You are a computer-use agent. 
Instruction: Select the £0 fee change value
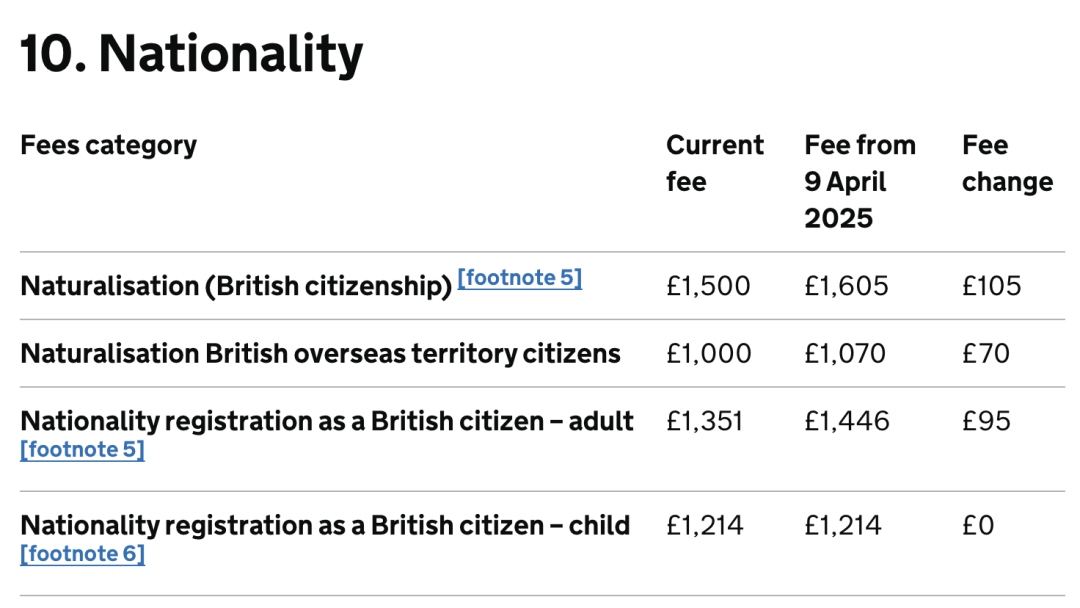tap(978, 525)
